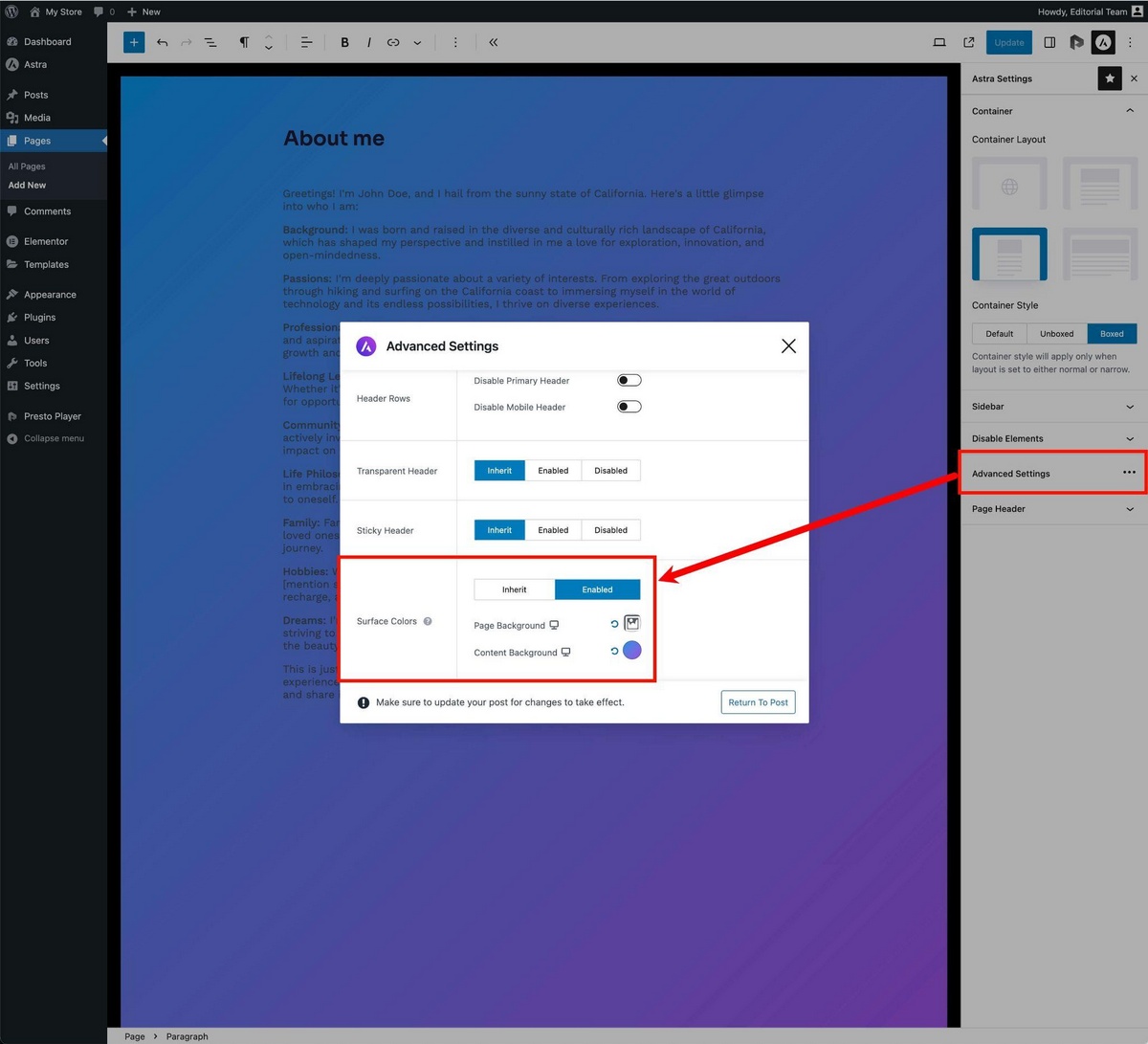
Task: Toggle Disable Mobile Header switch
Action: tap(629, 407)
